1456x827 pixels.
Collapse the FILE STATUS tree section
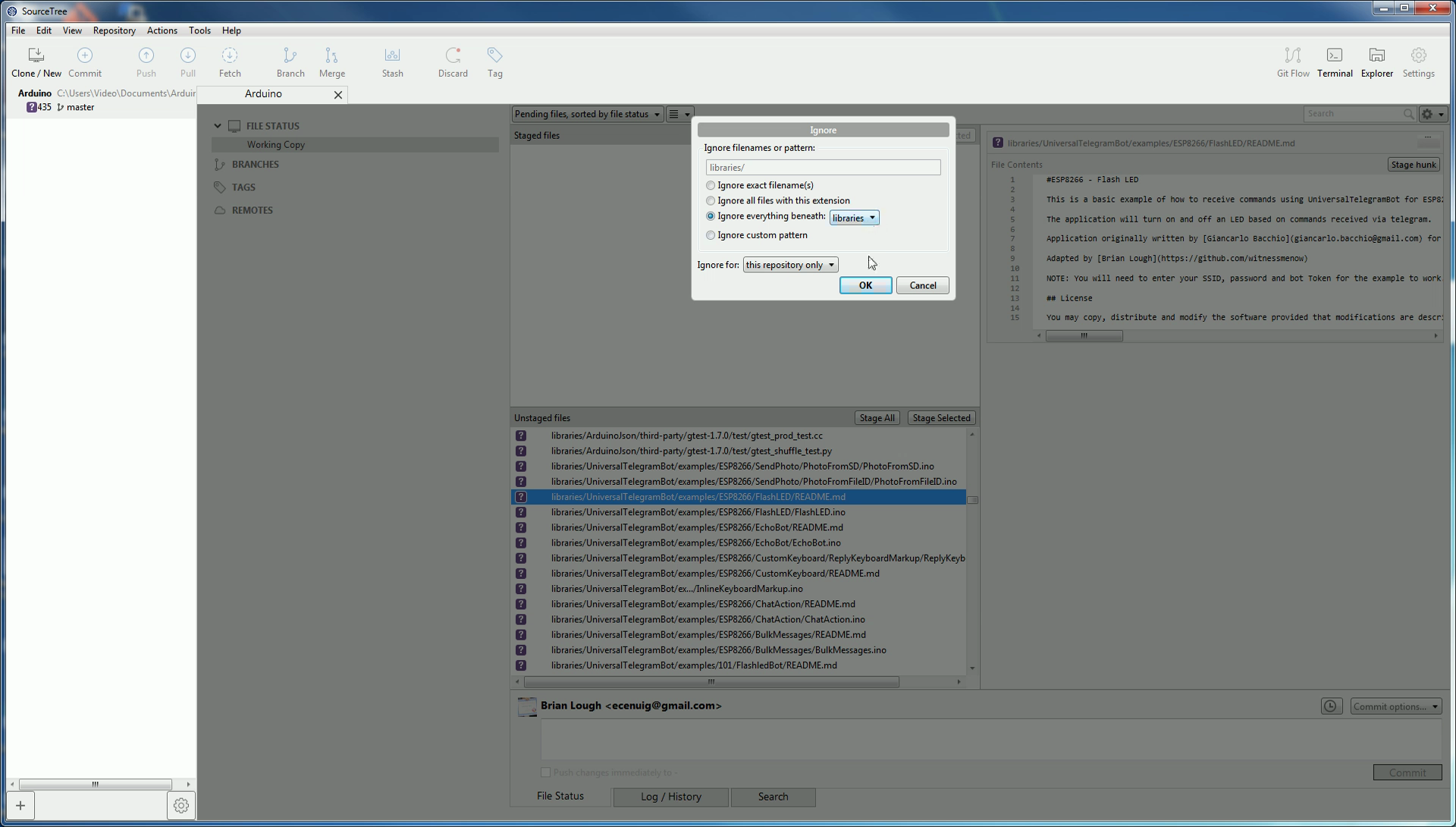[218, 126]
